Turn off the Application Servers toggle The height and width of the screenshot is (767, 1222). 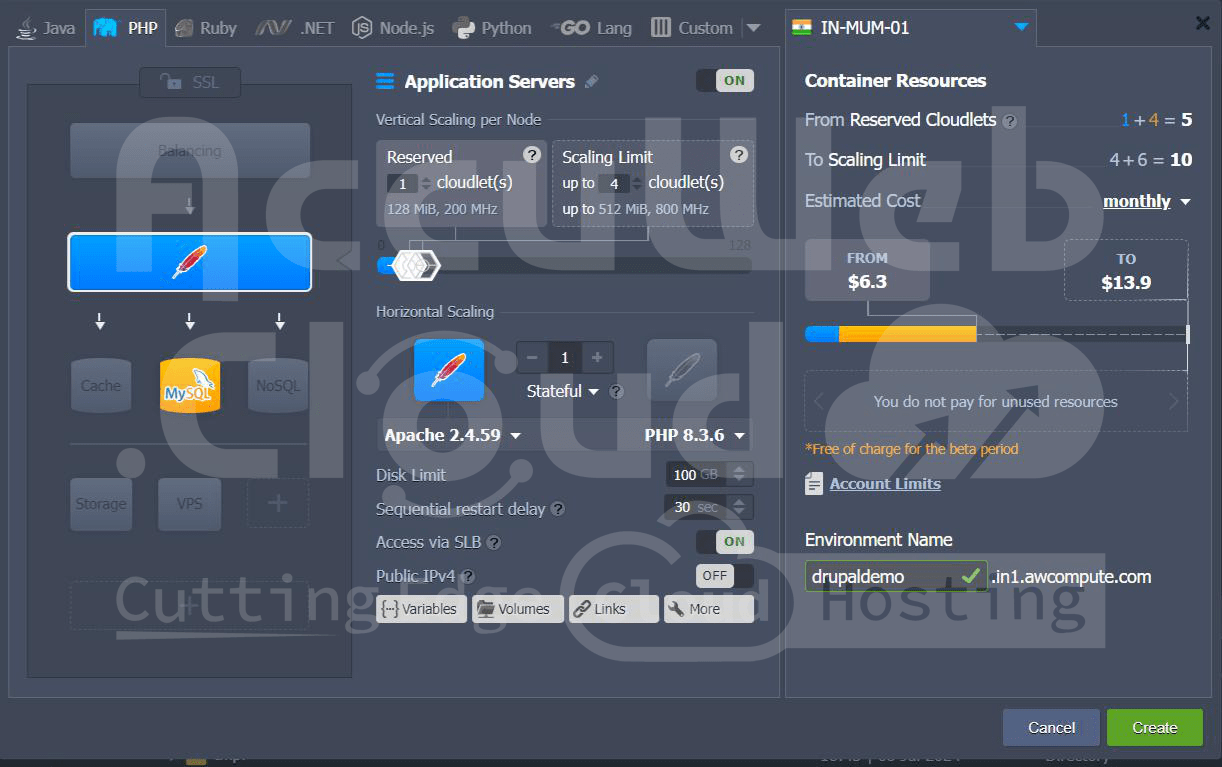coord(725,81)
